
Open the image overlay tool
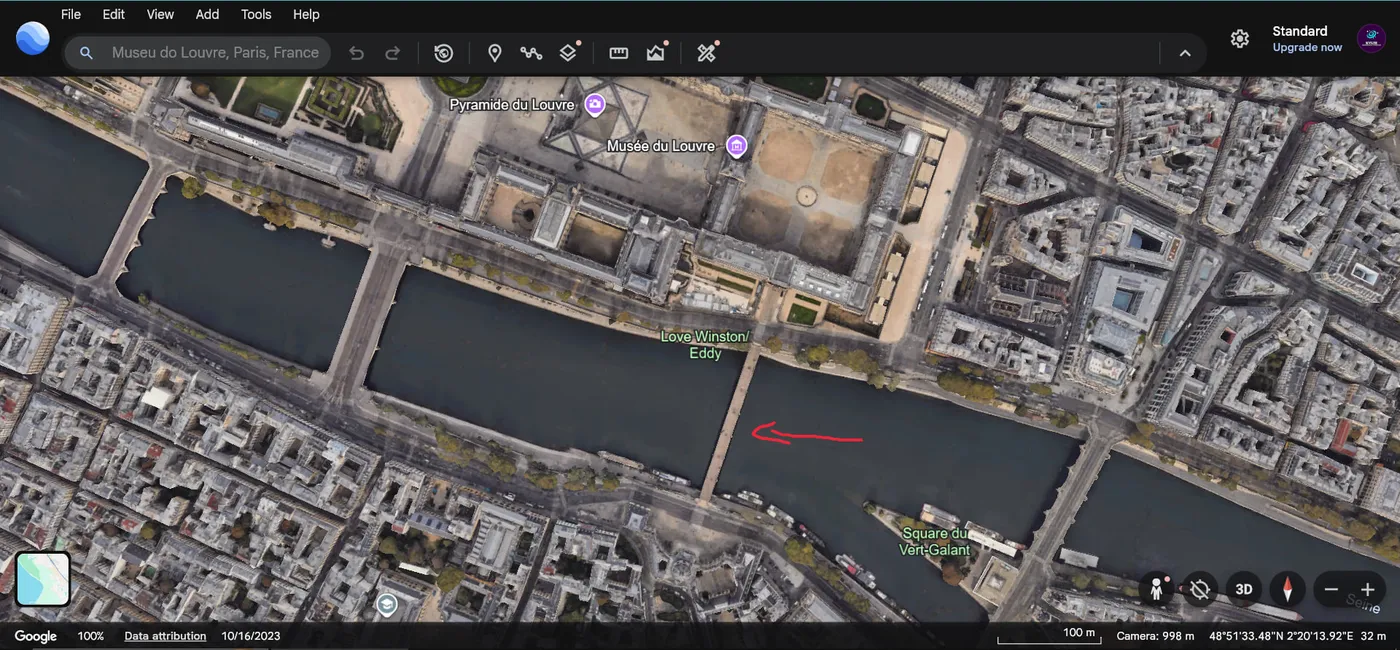point(656,52)
